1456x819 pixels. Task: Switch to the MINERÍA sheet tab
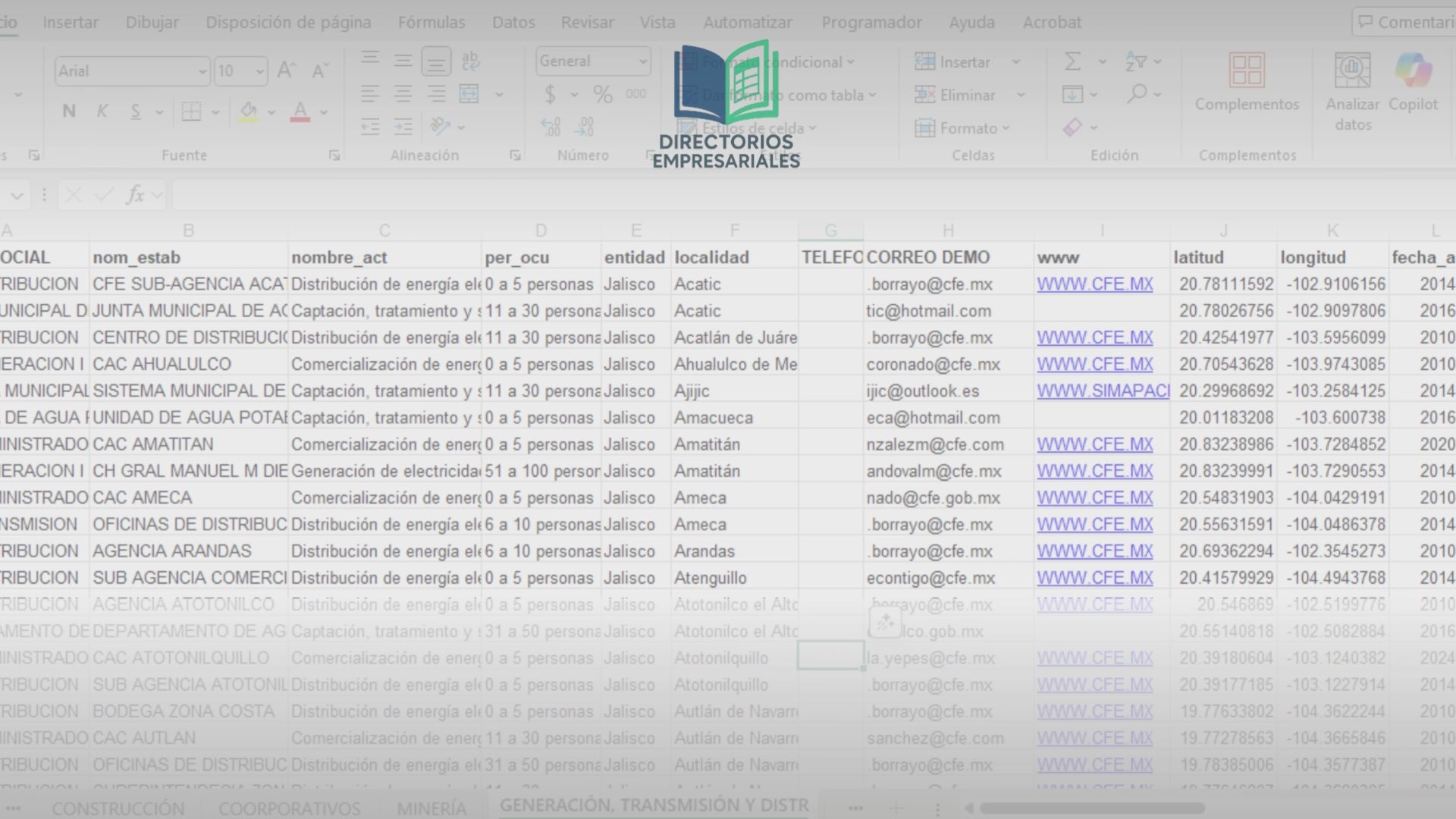(x=431, y=808)
